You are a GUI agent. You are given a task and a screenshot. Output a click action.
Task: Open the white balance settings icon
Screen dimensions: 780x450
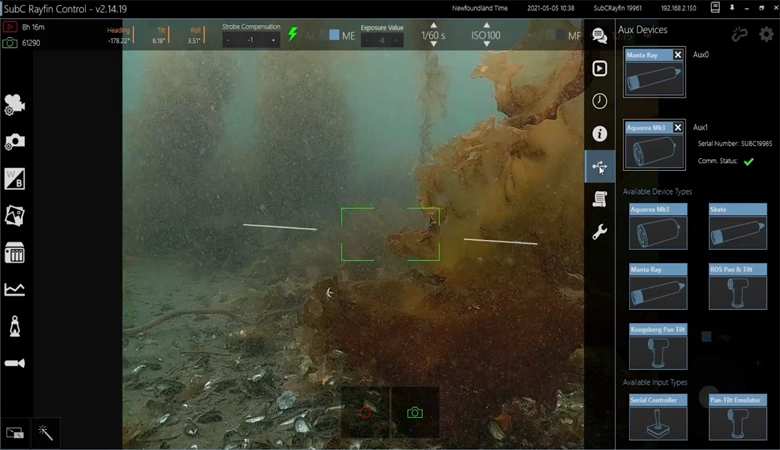tap(15, 179)
